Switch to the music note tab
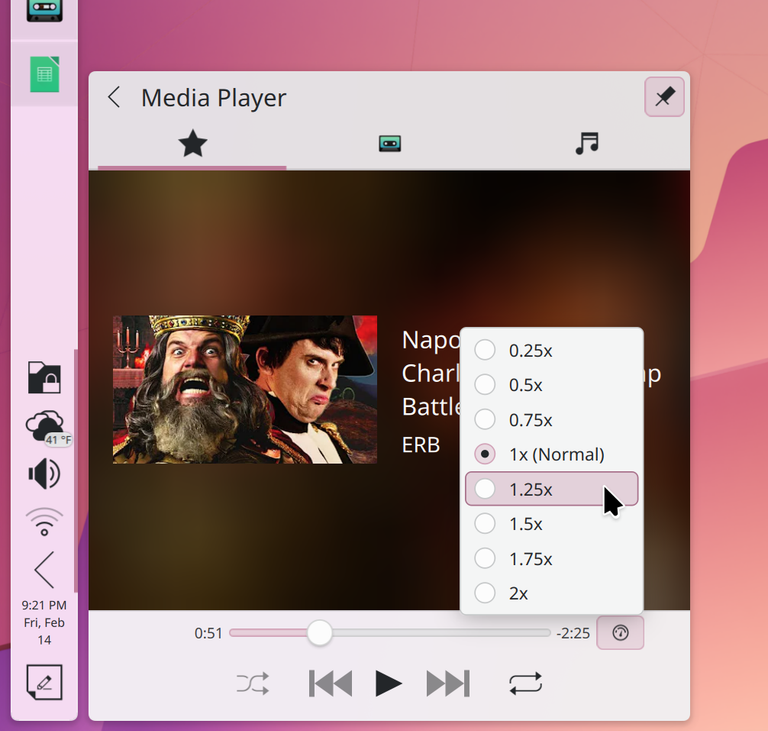768x731 pixels. click(587, 144)
